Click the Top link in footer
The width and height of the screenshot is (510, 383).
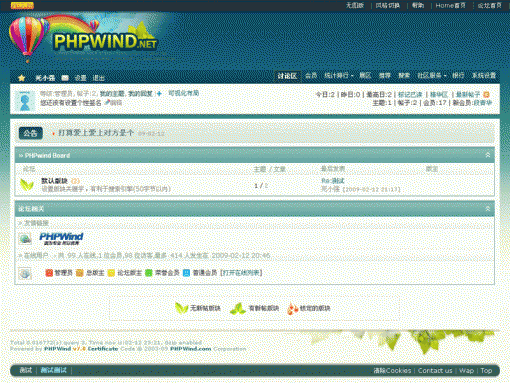click(486, 371)
